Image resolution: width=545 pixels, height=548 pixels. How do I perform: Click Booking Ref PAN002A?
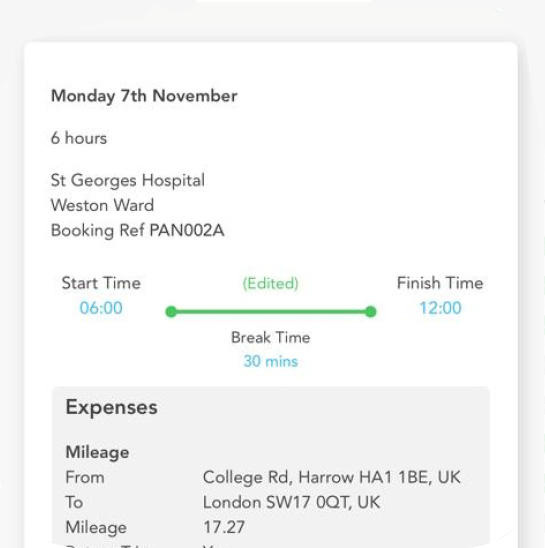click(x=137, y=231)
